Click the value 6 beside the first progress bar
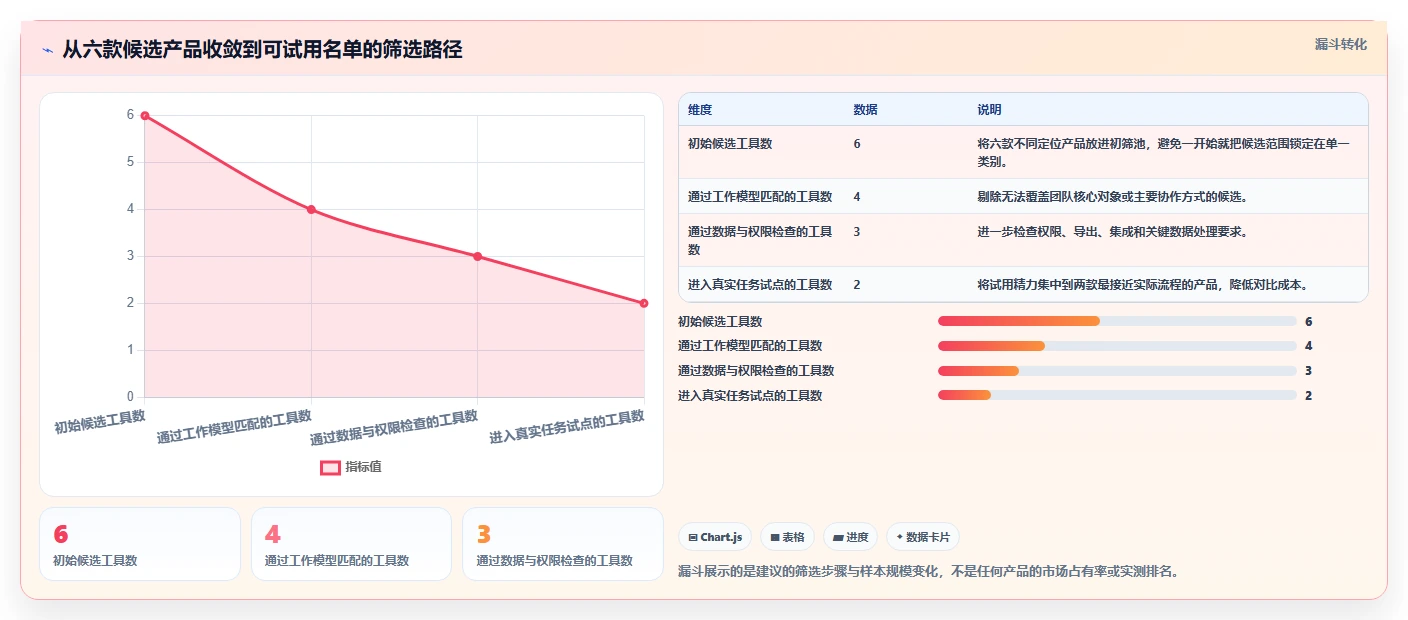1408x620 pixels. pyautogui.click(x=1308, y=321)
